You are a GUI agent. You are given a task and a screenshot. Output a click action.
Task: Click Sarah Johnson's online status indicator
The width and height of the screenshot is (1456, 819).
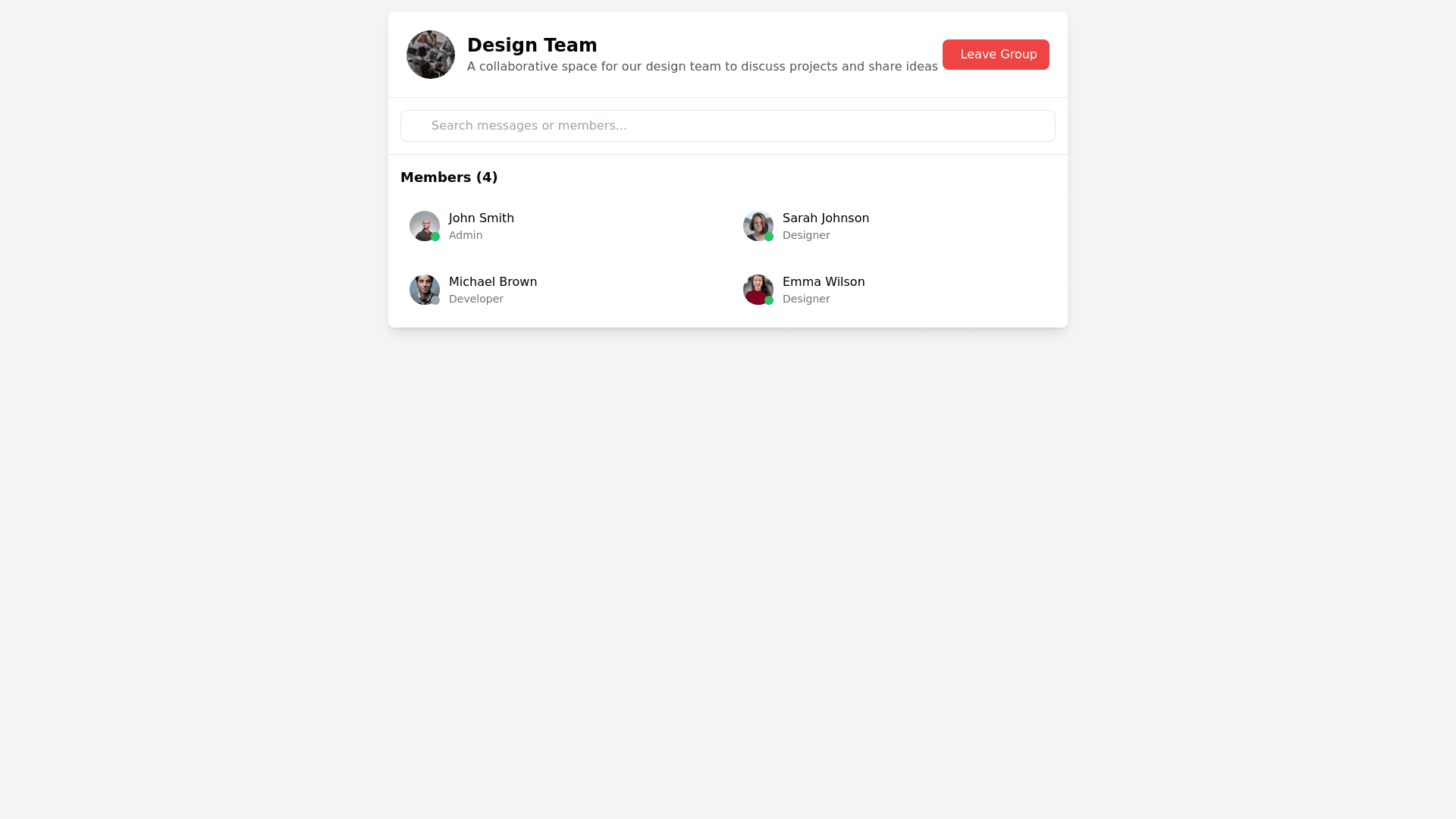coord(769,237)
